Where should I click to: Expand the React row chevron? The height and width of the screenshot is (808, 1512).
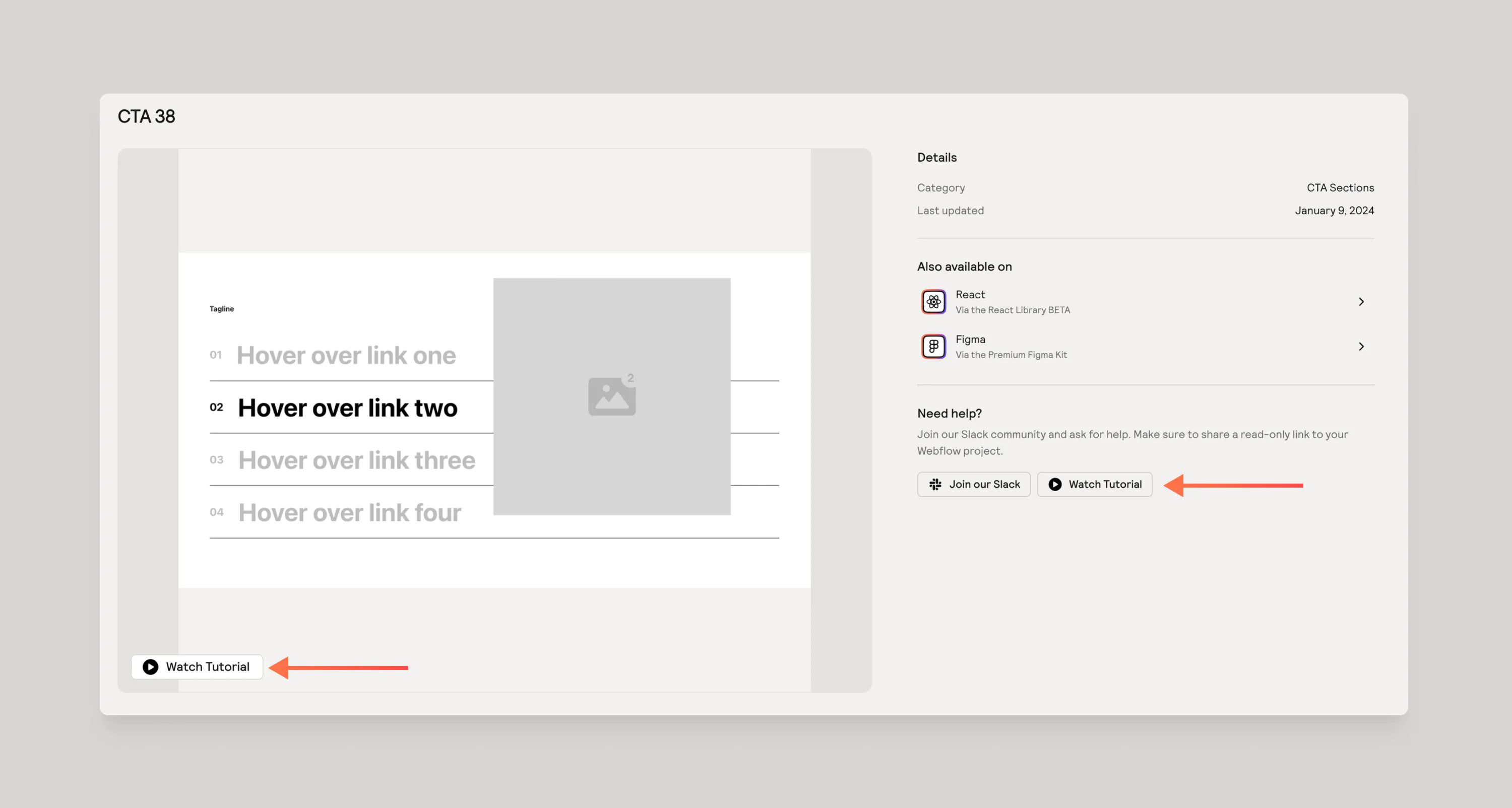(1361, 302)
